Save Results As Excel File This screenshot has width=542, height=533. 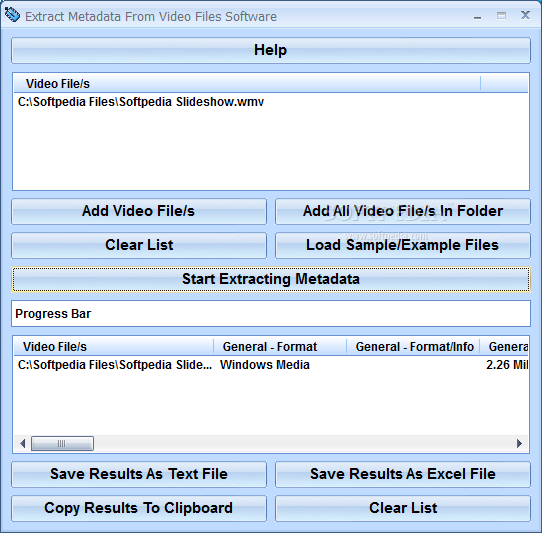pyautogui.click(x=403, y=474)
